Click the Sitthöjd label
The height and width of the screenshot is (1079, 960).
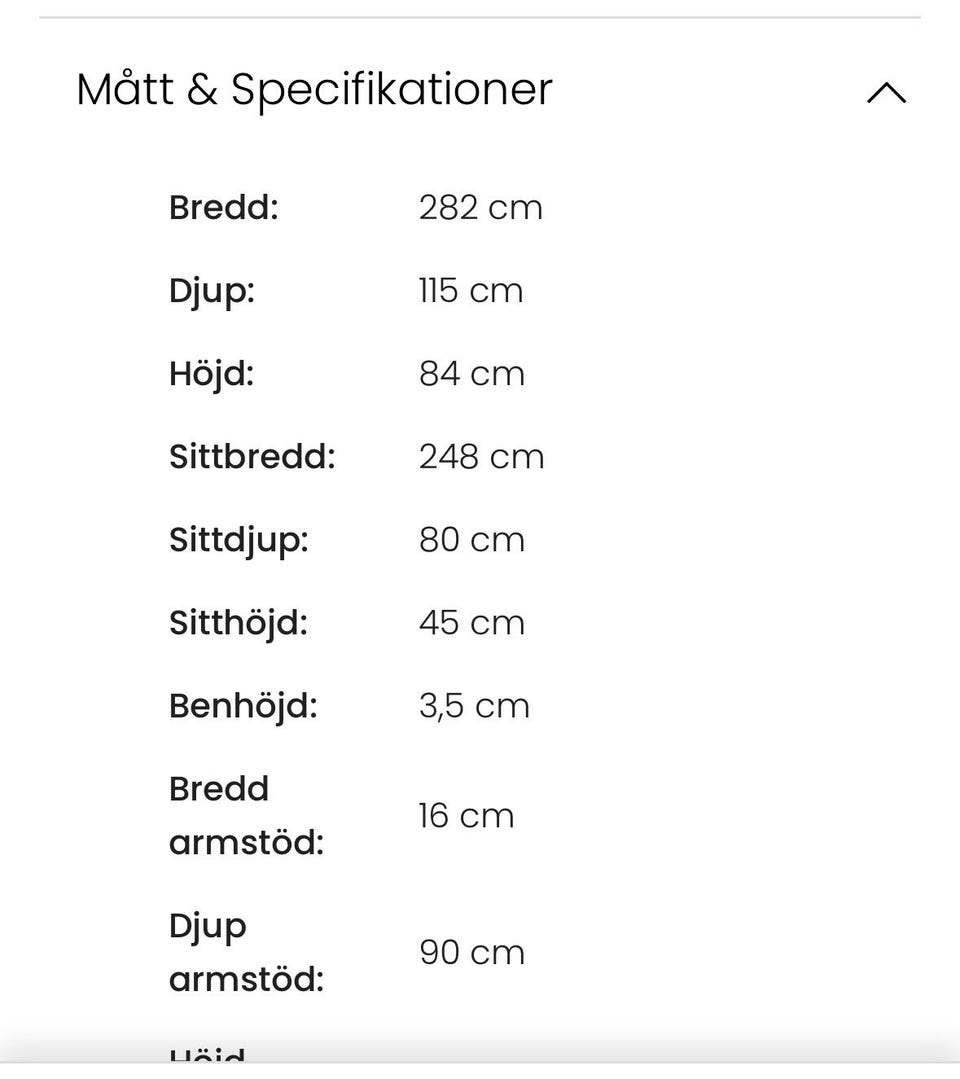tap(239, 624)
